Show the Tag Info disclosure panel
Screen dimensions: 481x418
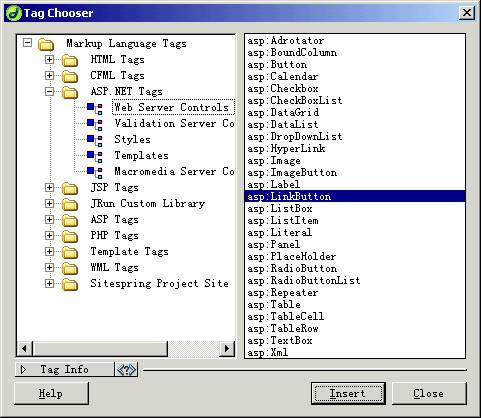(x=23, y=370)
